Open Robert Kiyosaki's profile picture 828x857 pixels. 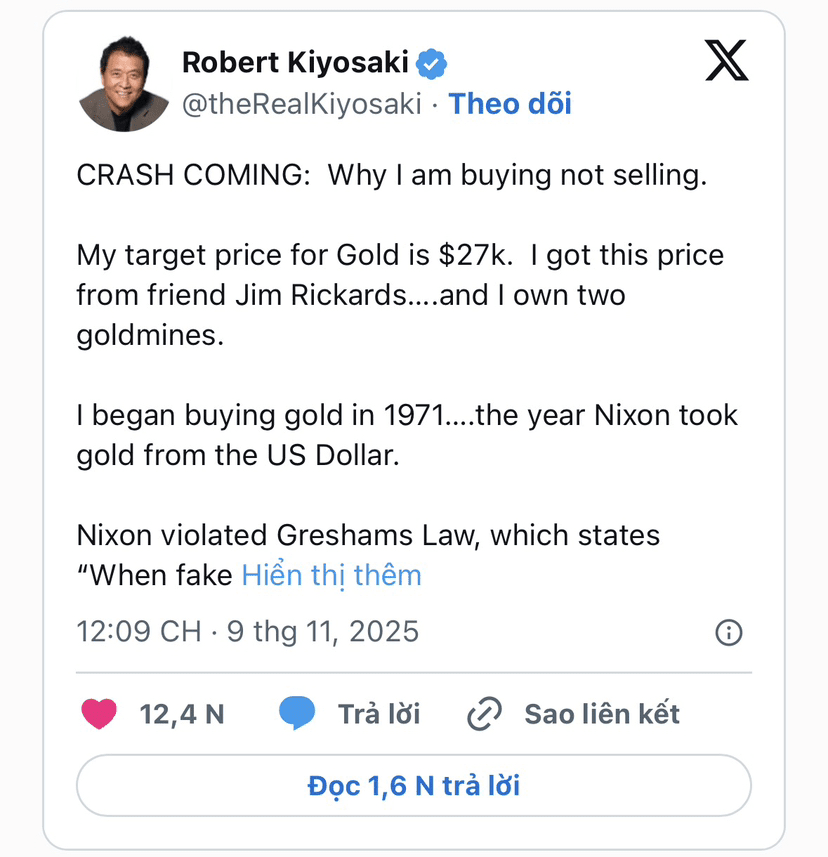pos(124,84)
